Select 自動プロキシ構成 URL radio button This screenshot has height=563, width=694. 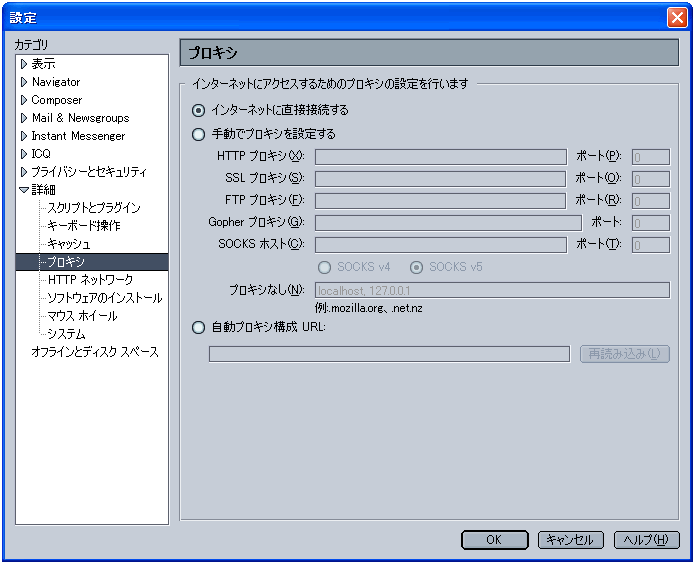[x=198, y=328]
